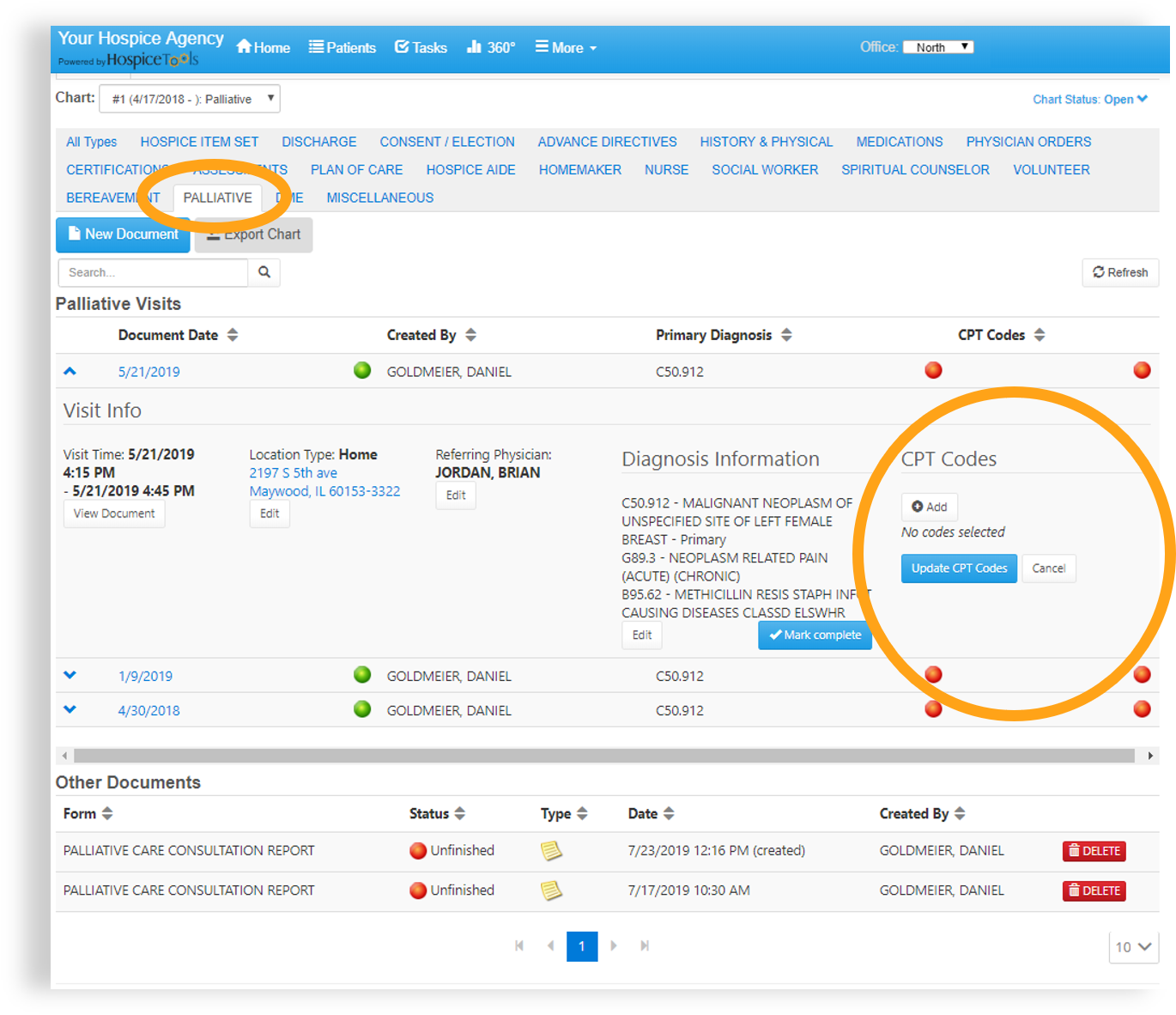Collapse the 5/21/2019 visit row
Viewport: 1176px width, 1015px height.
pos(70,372)
